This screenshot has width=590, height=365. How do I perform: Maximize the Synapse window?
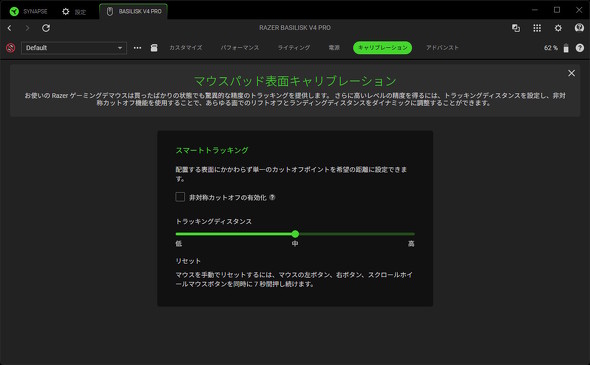point(557,10)
